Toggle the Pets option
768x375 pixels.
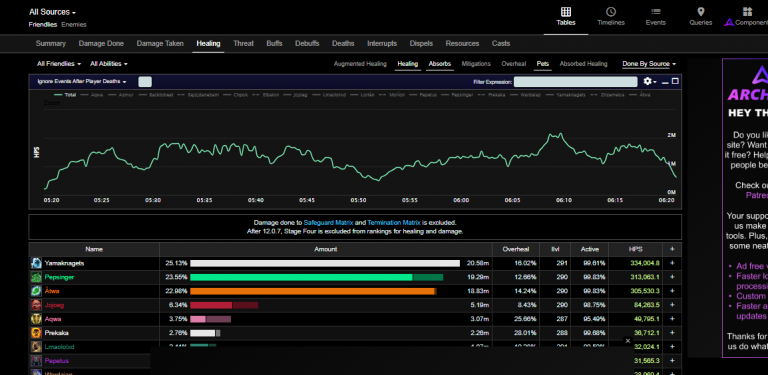543,64
